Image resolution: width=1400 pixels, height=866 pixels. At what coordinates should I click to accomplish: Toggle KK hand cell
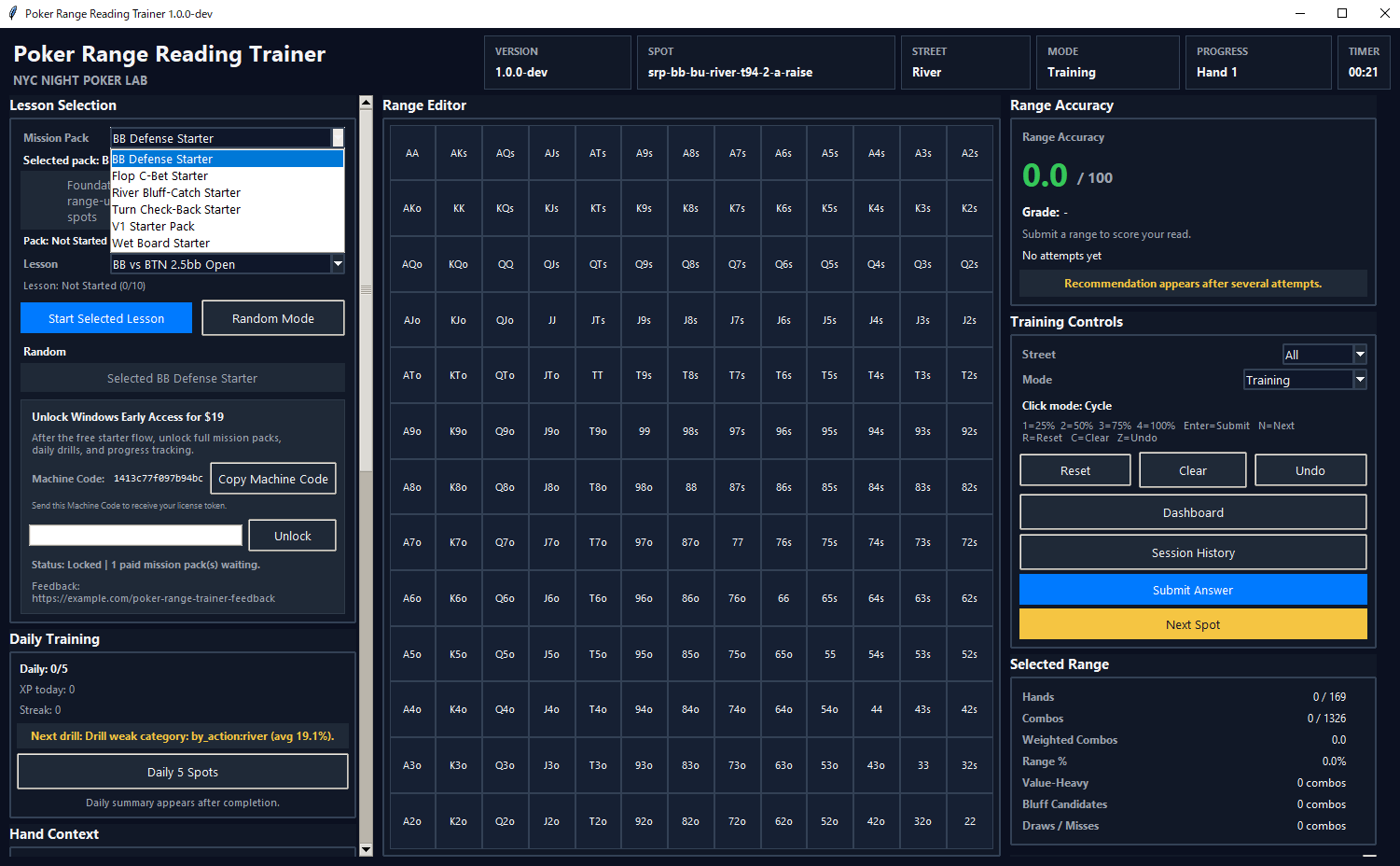pyautogui.click(x=459, y=208)
